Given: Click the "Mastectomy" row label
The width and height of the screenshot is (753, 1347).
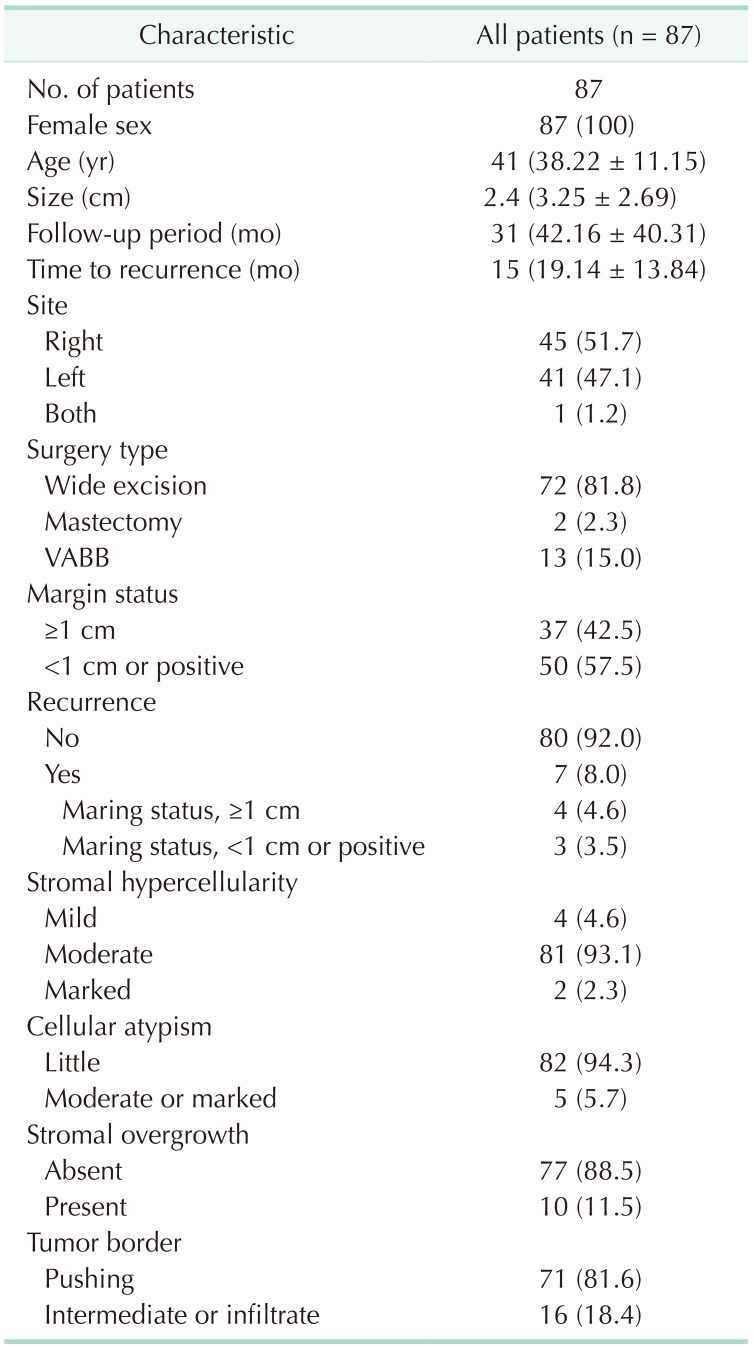Looking at the screenshot, I should (113, 522).
